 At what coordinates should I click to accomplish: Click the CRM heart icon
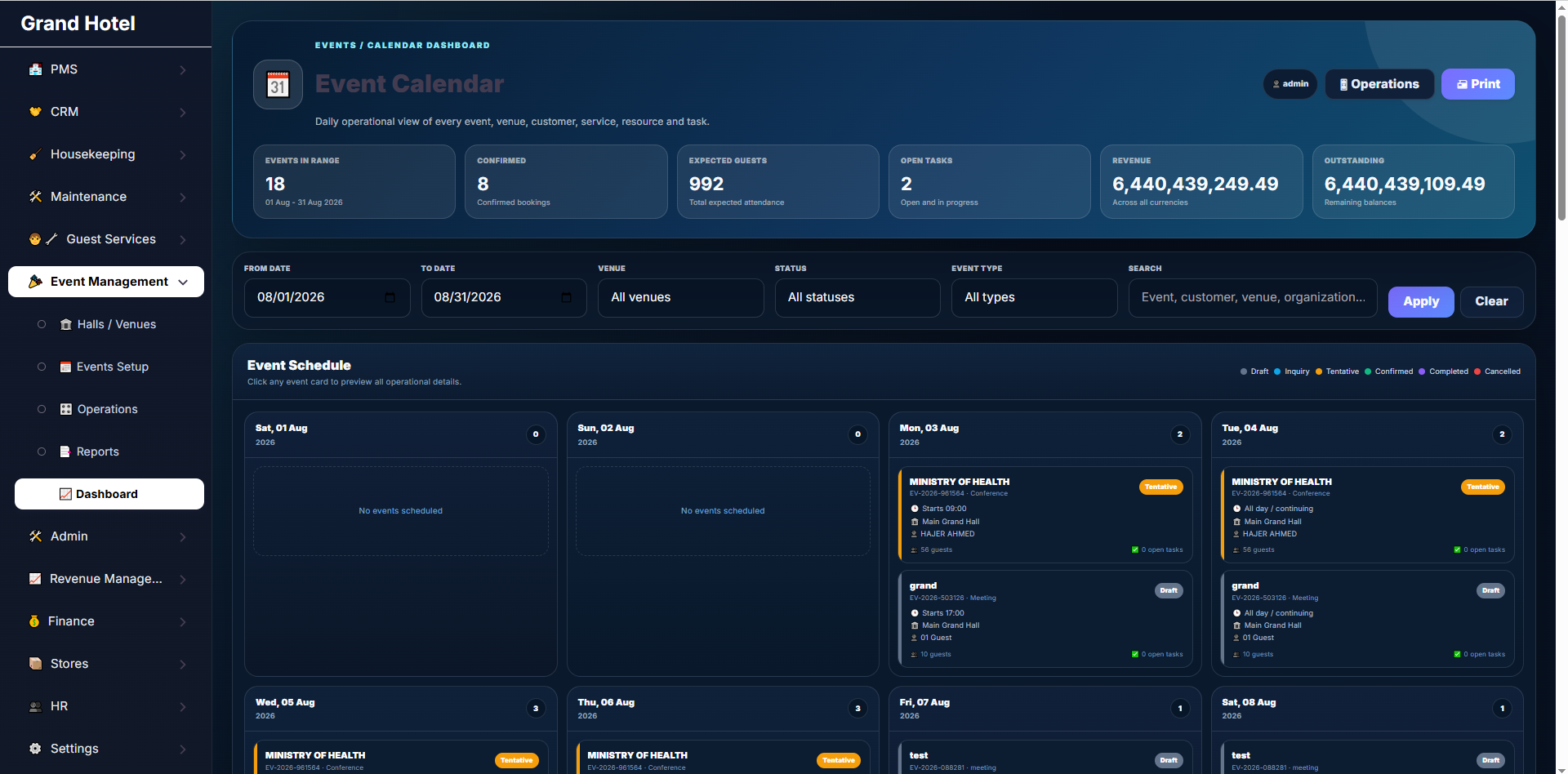pos(35,112)
